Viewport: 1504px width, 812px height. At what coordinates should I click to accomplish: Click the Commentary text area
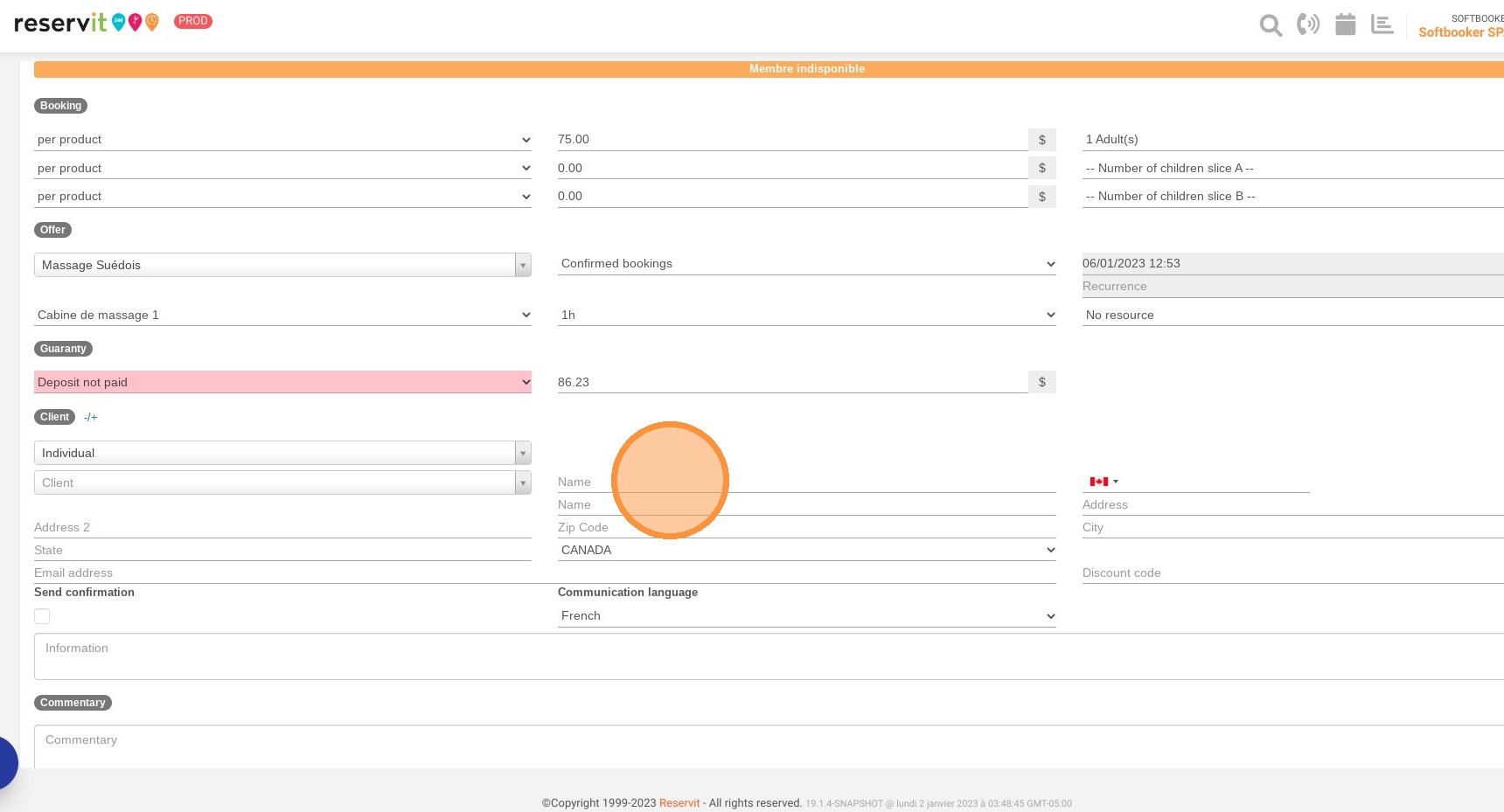(769, 746)
